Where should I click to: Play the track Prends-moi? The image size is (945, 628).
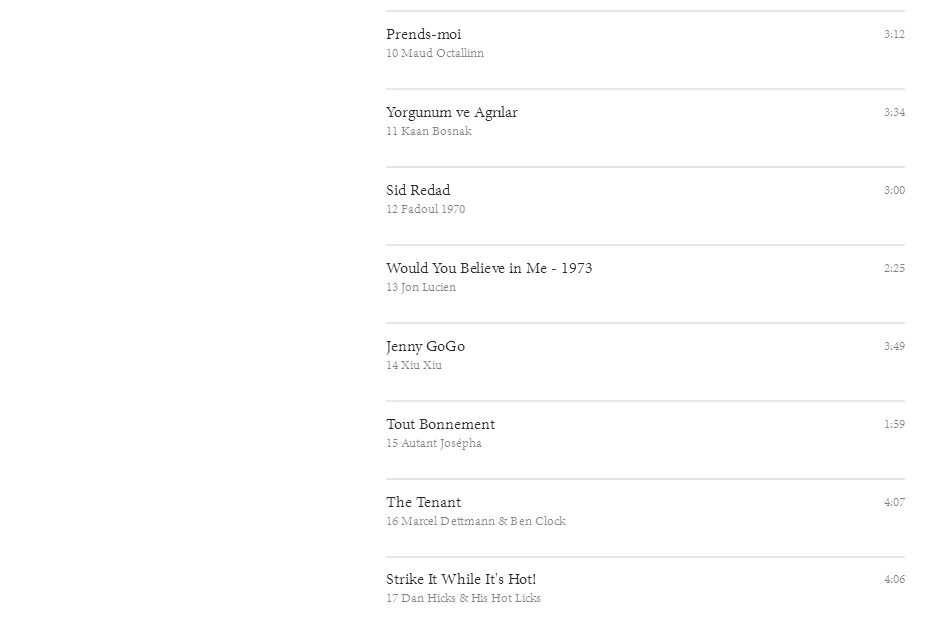click(424, 34)
